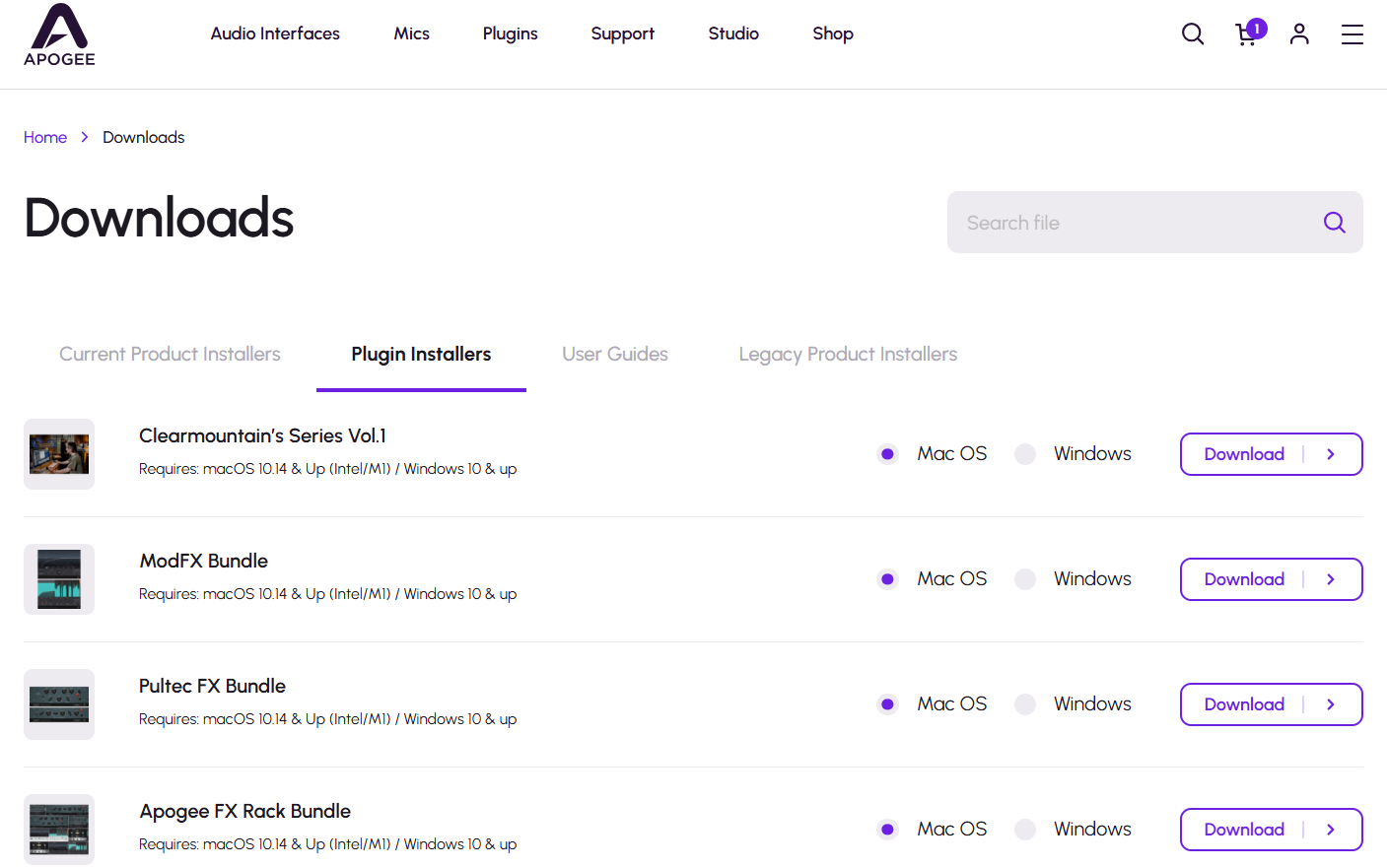
Task: Download the Apogee FX Rack Bundle
Action: (x=1272, y=830)
